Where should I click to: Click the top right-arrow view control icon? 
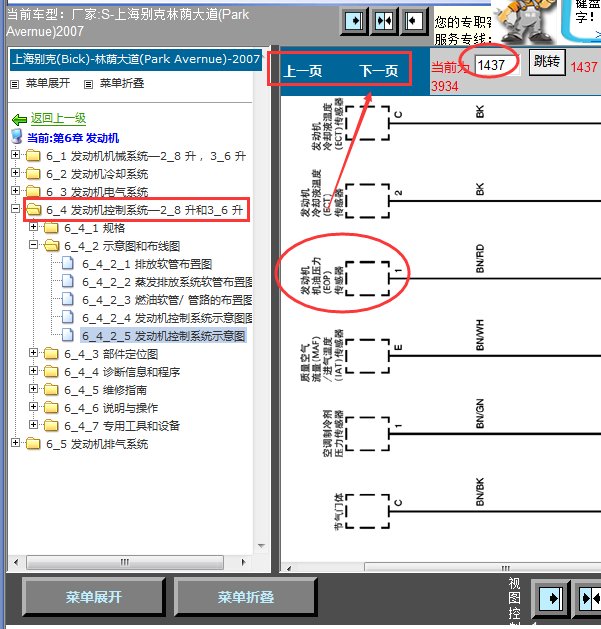pos(354,21)
